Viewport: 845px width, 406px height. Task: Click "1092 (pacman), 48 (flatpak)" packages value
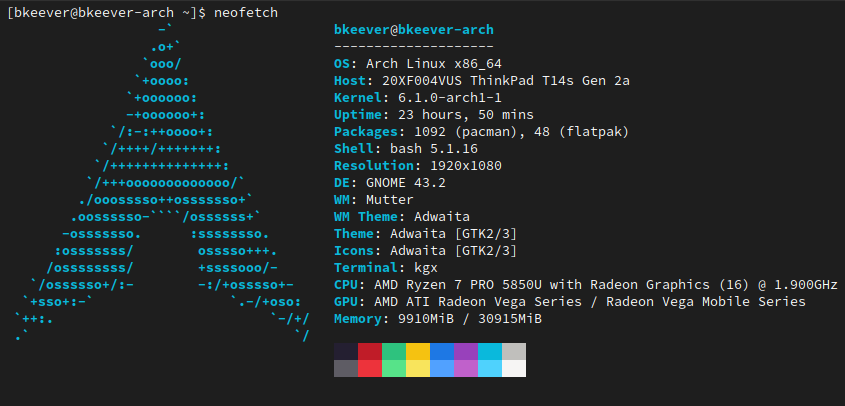tap(522, 132)
